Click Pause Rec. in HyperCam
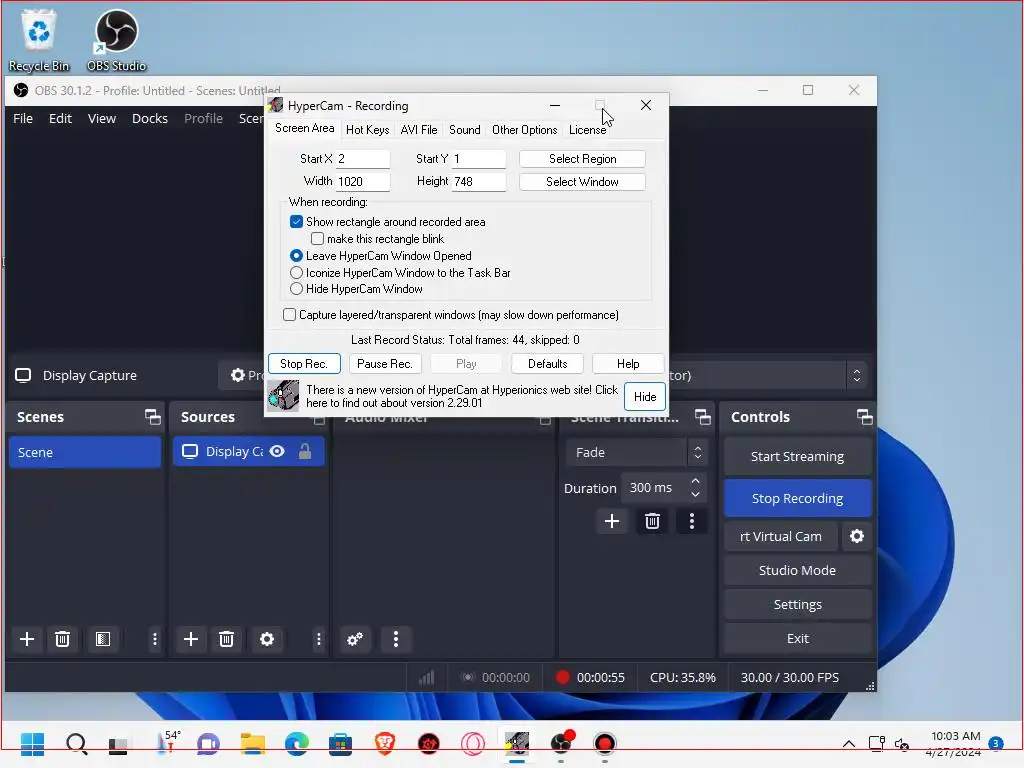The height and width of the screenshot is (768, 1024). (x=385, y=364)
